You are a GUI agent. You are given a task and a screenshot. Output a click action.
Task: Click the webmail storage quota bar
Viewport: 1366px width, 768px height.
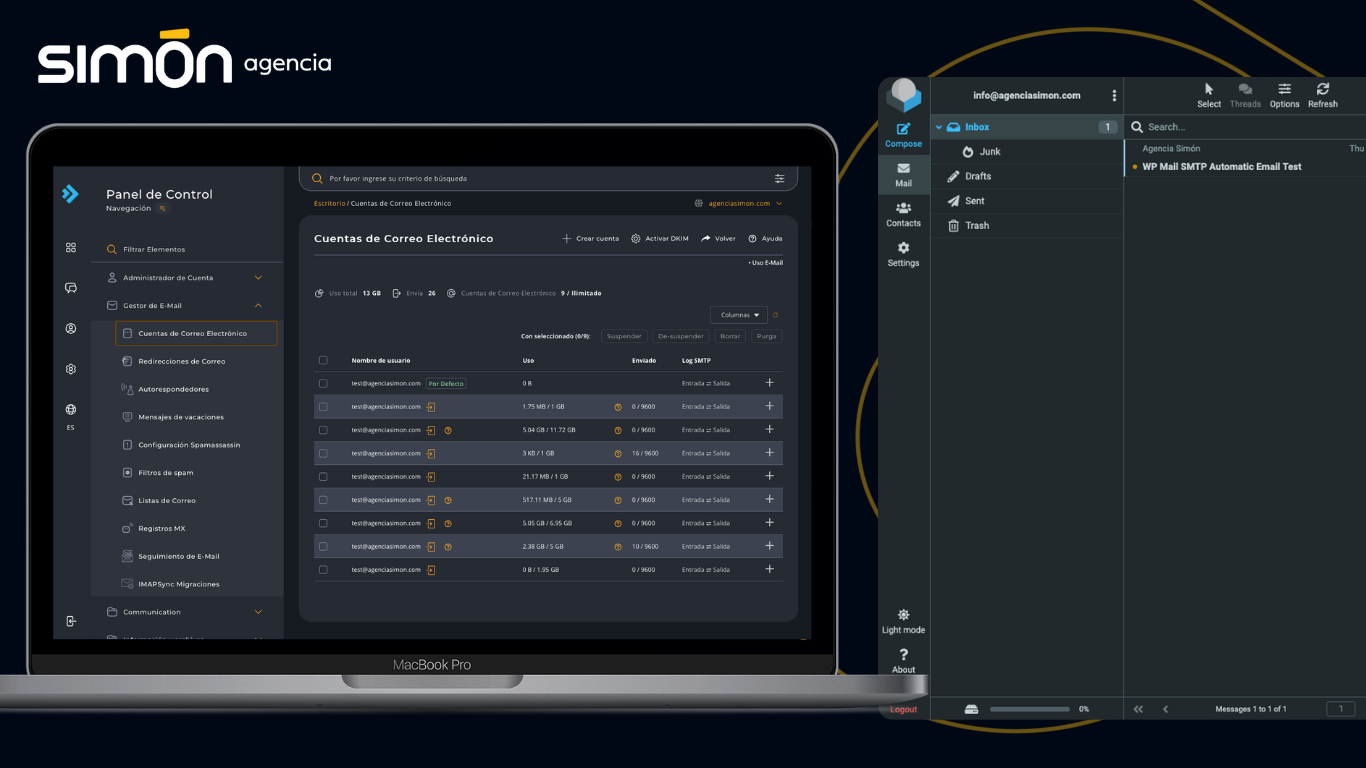coord(1030,709)
